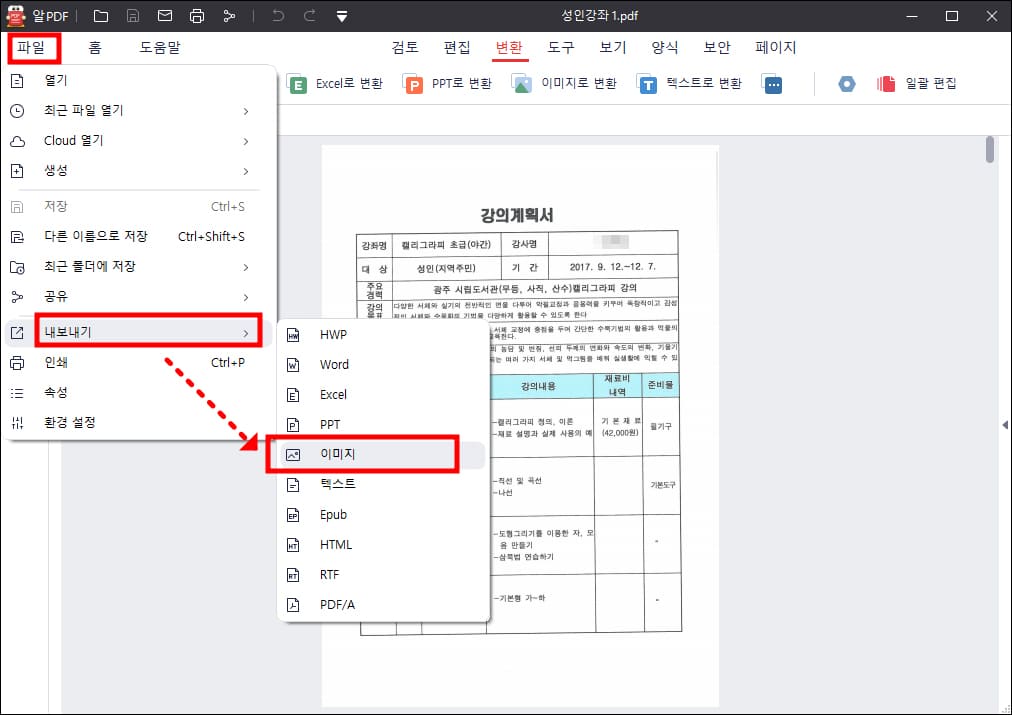Send the PDF via the email icon

tap(165, 15)
